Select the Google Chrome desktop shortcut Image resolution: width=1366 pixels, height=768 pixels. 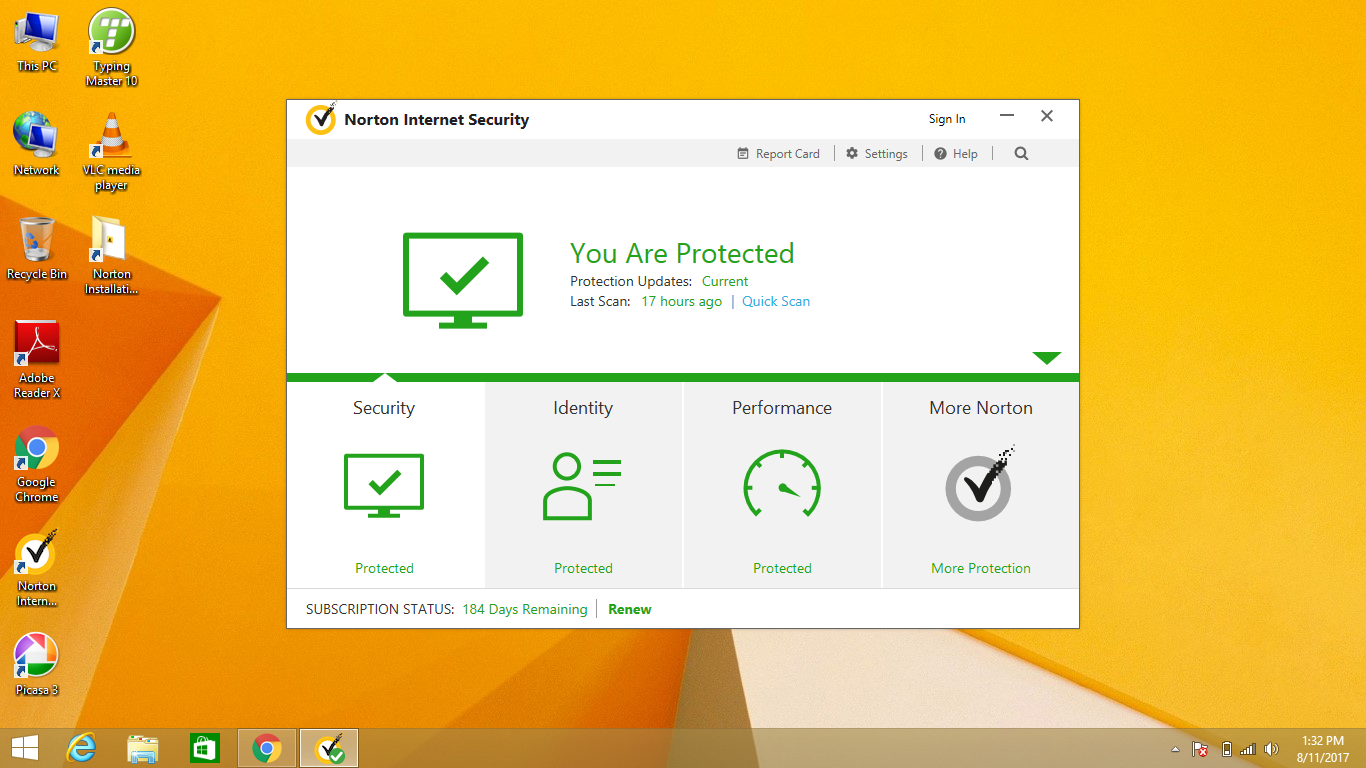tap(37, 464)
